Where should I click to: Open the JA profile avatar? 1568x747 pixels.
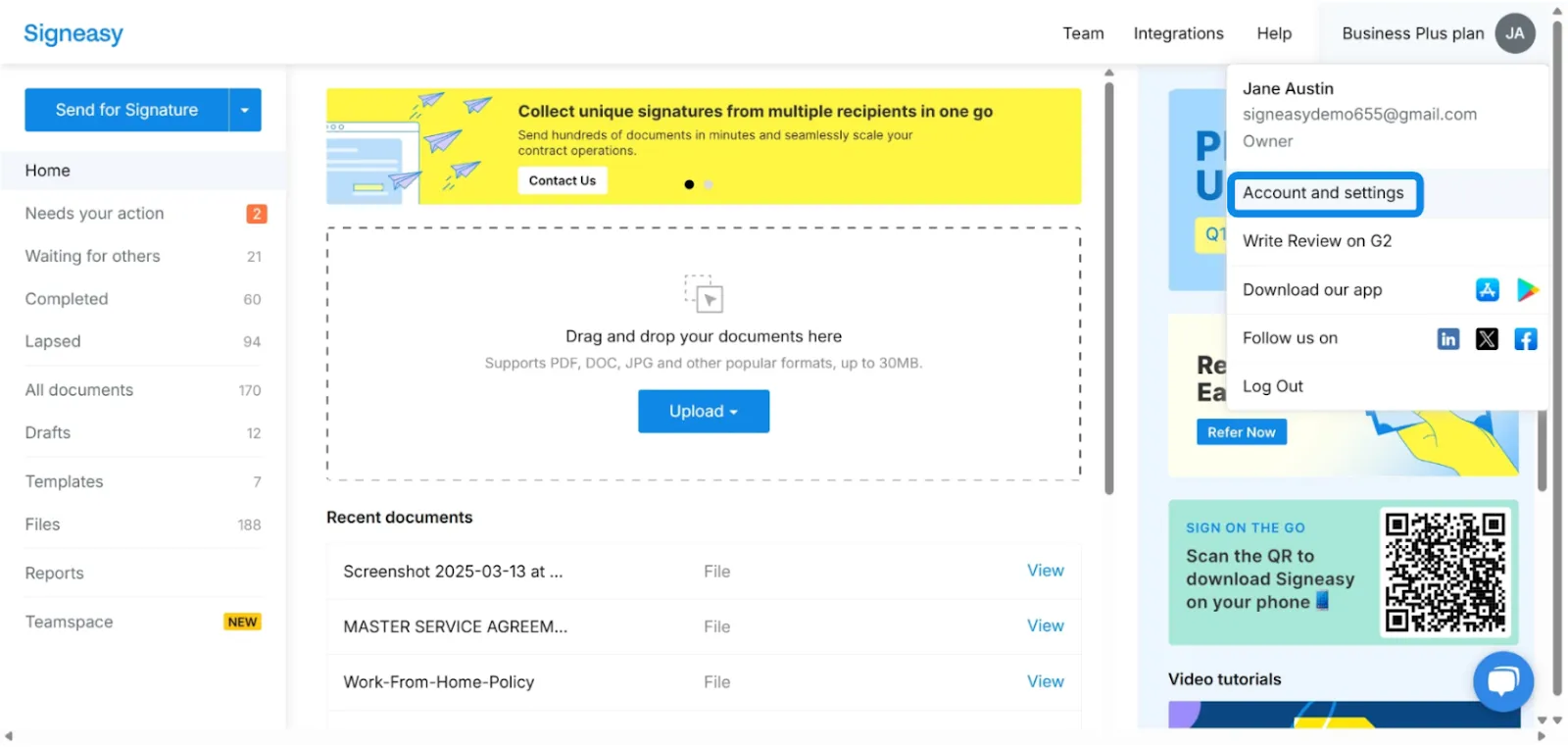coord(1514,33)
